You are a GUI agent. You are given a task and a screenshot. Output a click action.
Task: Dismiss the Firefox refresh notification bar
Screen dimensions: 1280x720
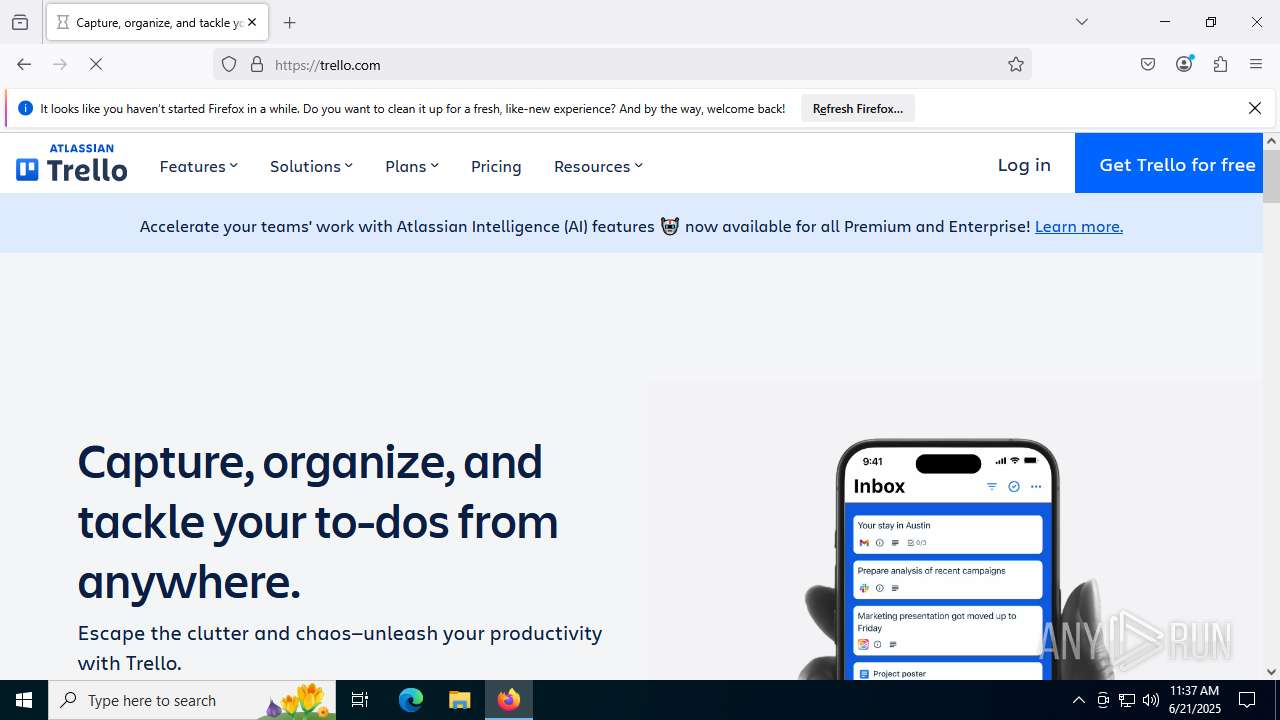click(1255, 108)
